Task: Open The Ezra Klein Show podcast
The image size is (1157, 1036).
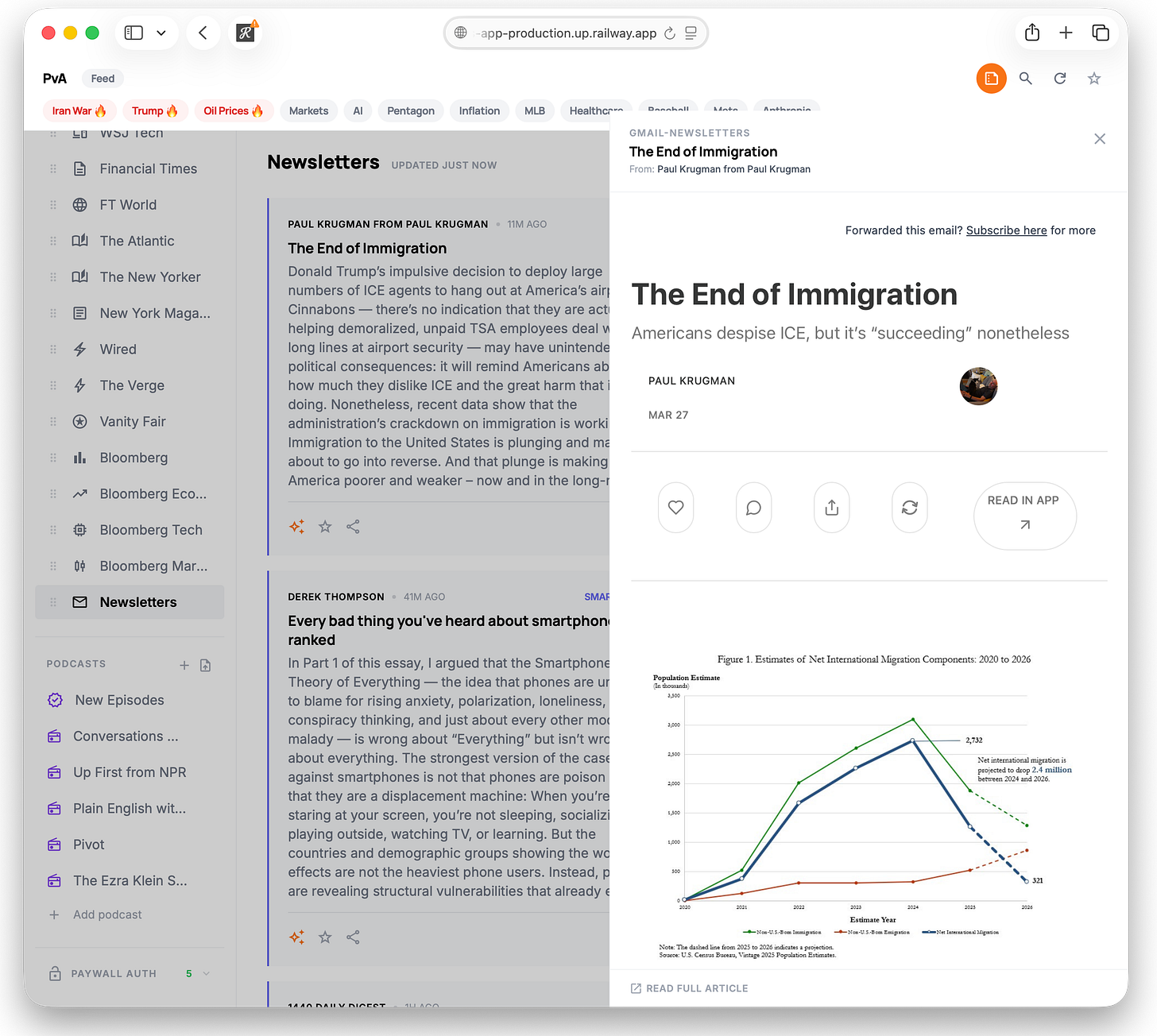Action: coord(130,880)
